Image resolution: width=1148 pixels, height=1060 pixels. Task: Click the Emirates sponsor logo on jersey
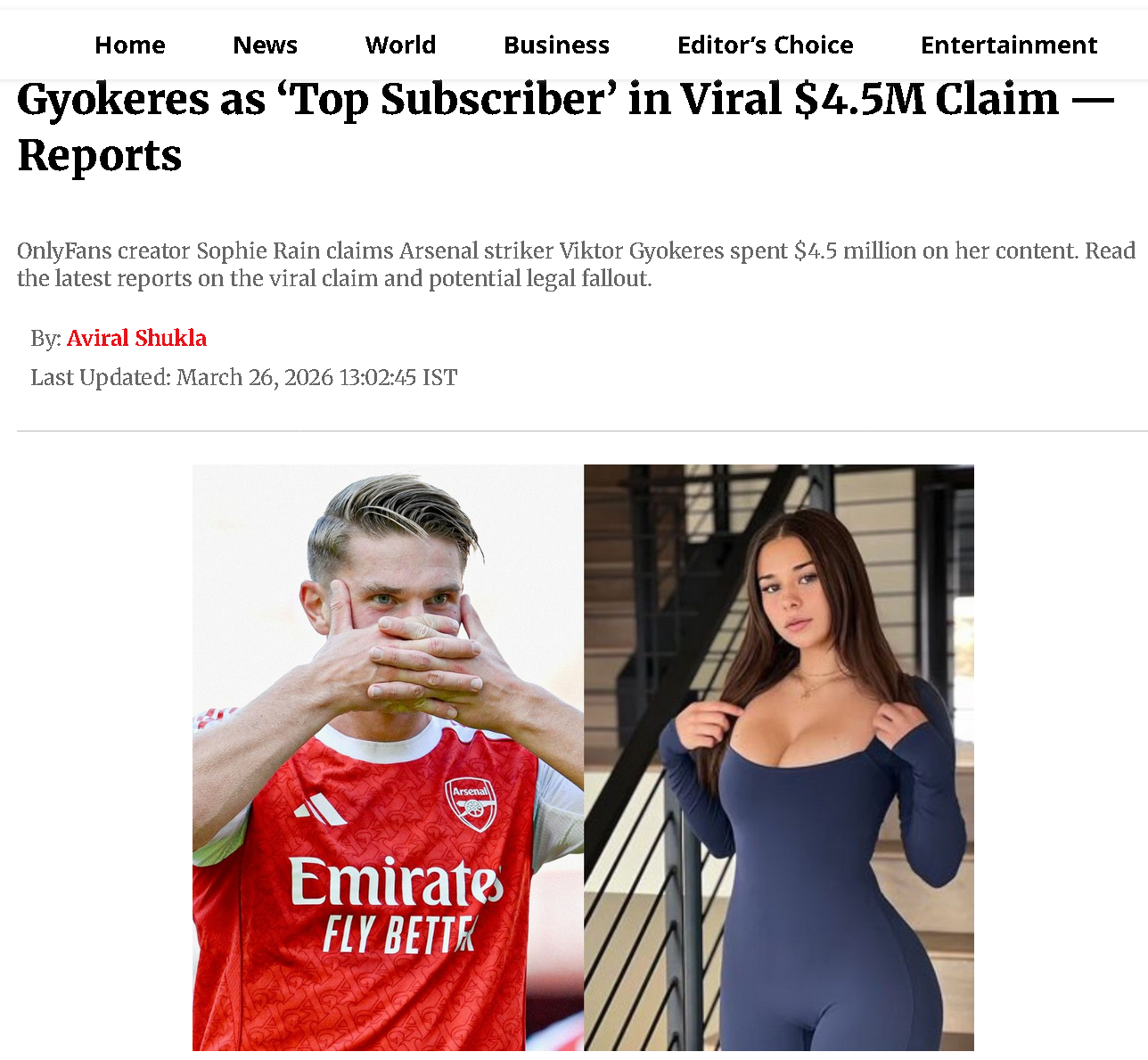coord(396,882)
